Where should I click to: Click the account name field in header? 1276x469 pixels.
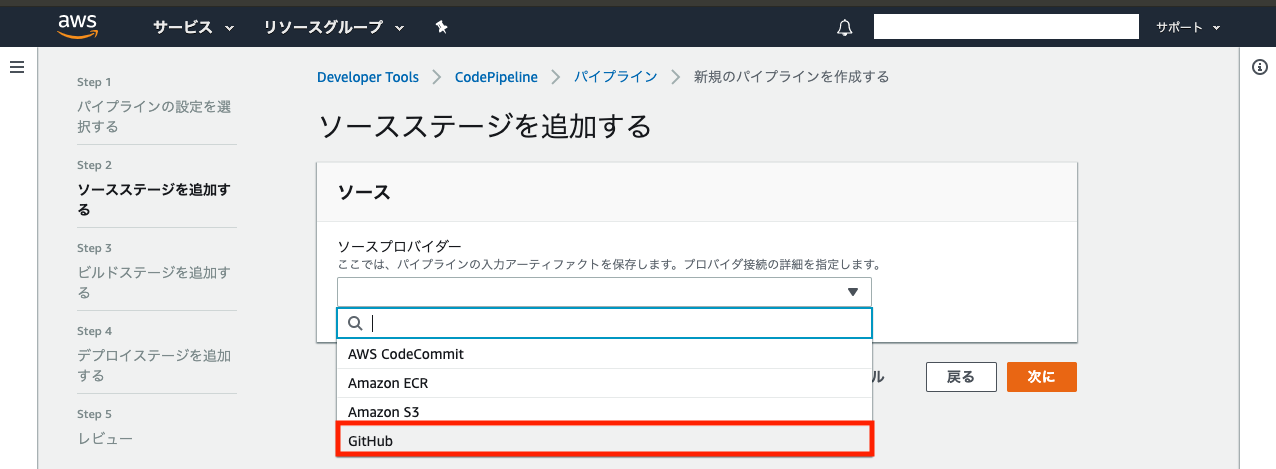pos(1006,27)
